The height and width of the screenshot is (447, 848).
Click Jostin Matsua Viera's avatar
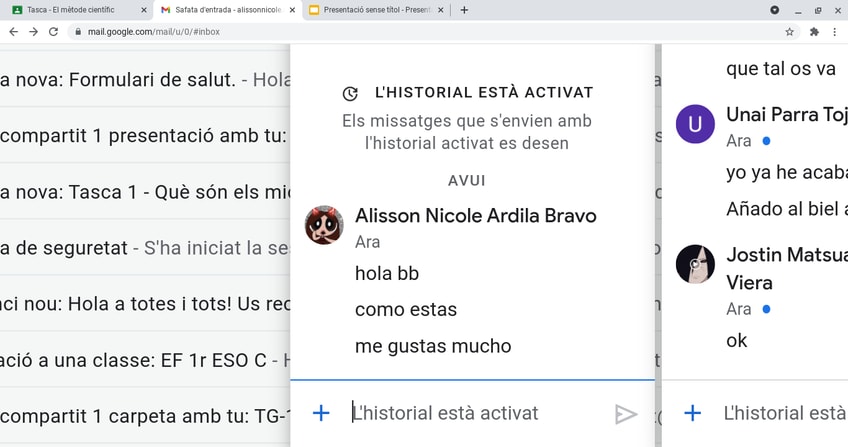(695, 264)
